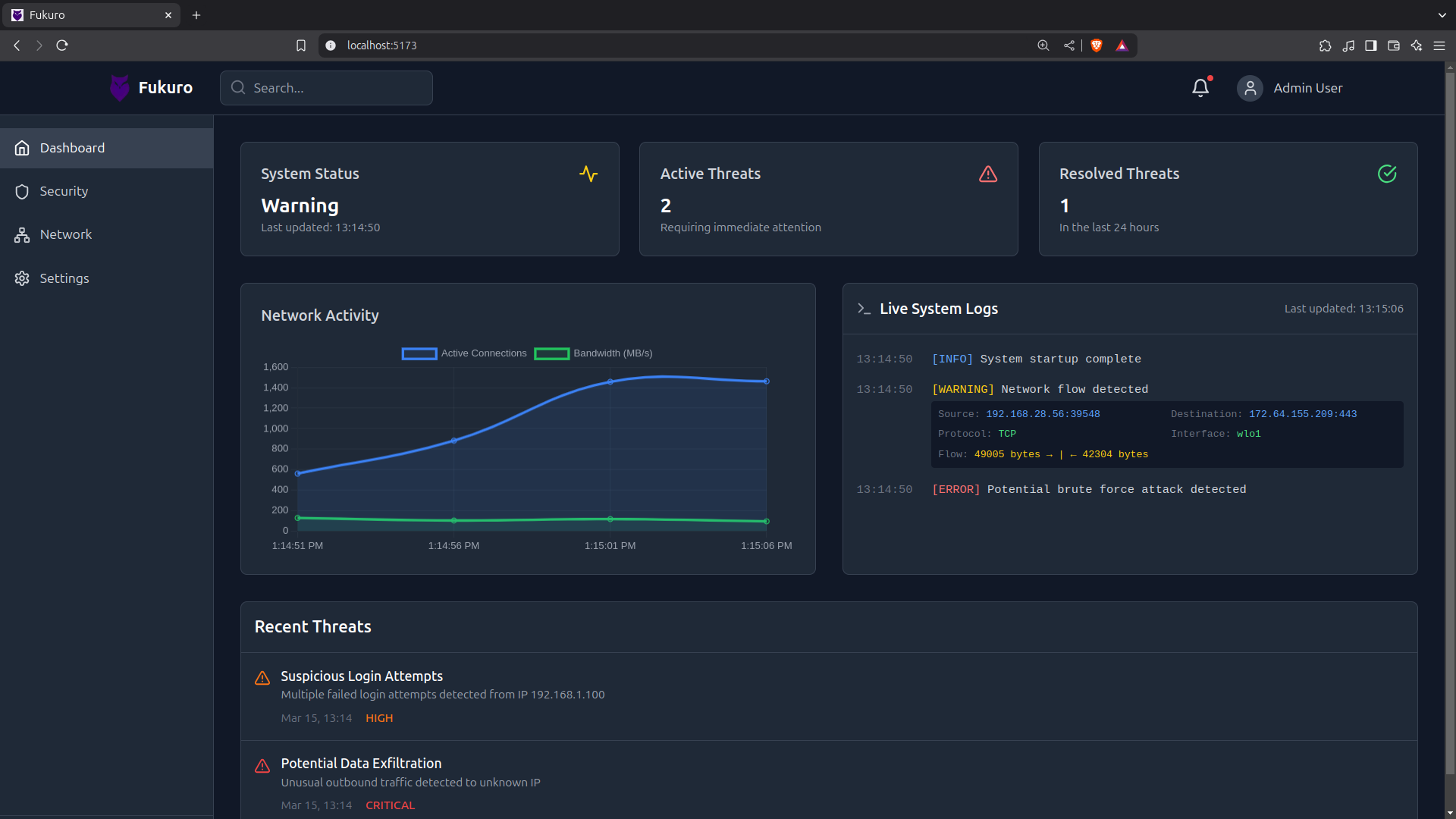Click the Fukuro owl logo
The height and width of the screenshot is (819, 1456).
pyautogui.click(x=119, y=88)
